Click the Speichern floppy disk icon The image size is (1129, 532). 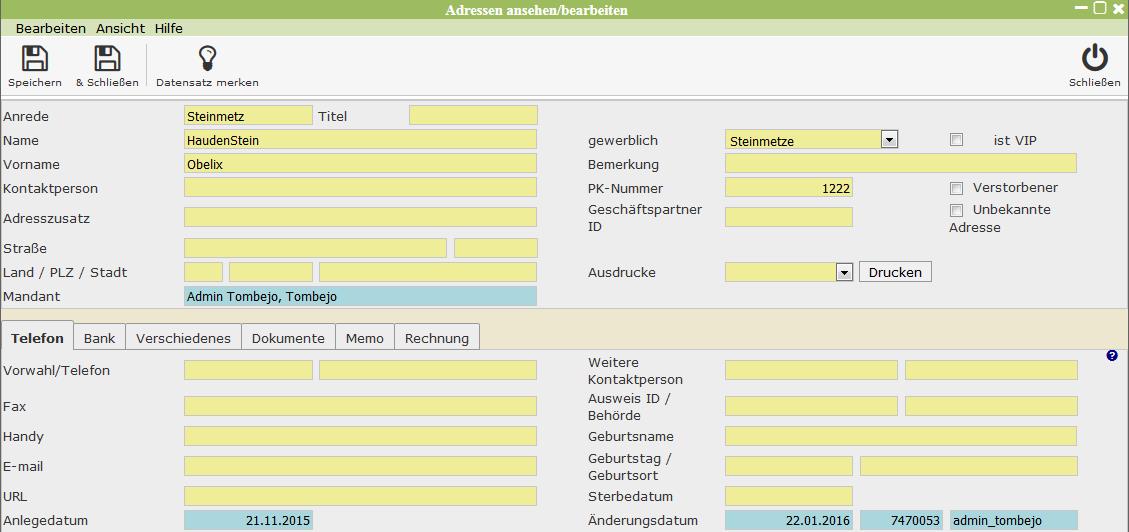tap(35, 59)
